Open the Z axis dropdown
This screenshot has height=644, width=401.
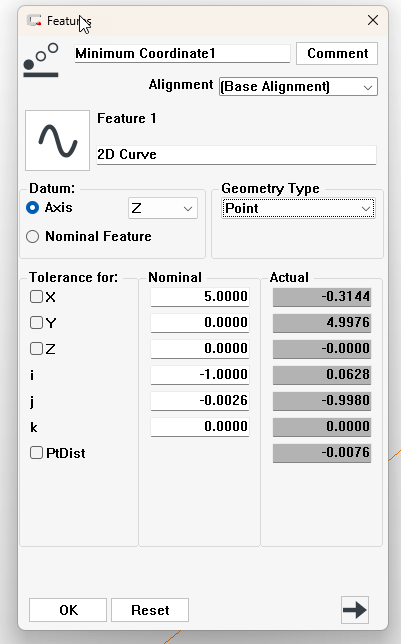[x=163, y=208]
